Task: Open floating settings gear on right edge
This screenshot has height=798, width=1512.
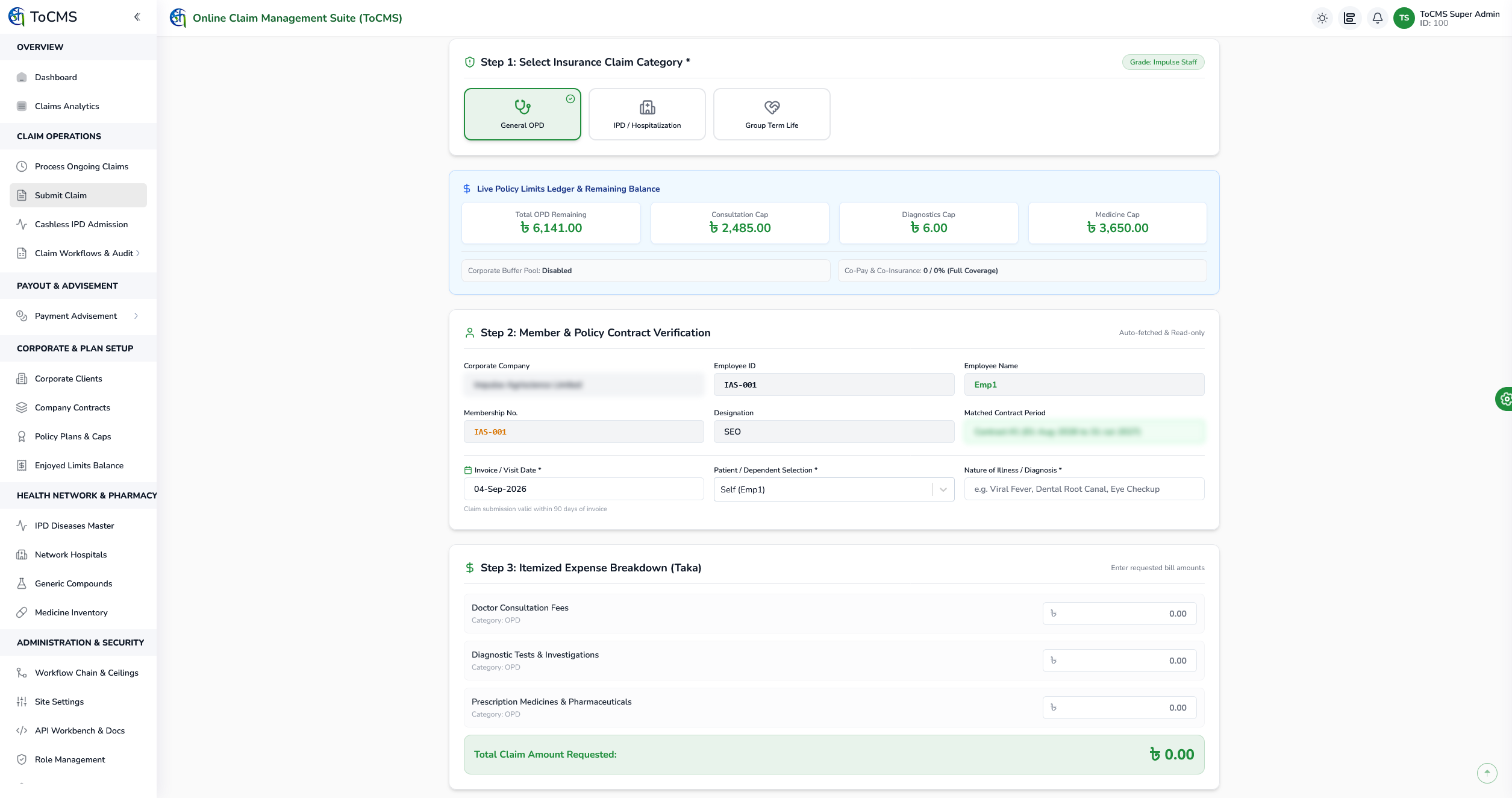Action: [1504, 399]
